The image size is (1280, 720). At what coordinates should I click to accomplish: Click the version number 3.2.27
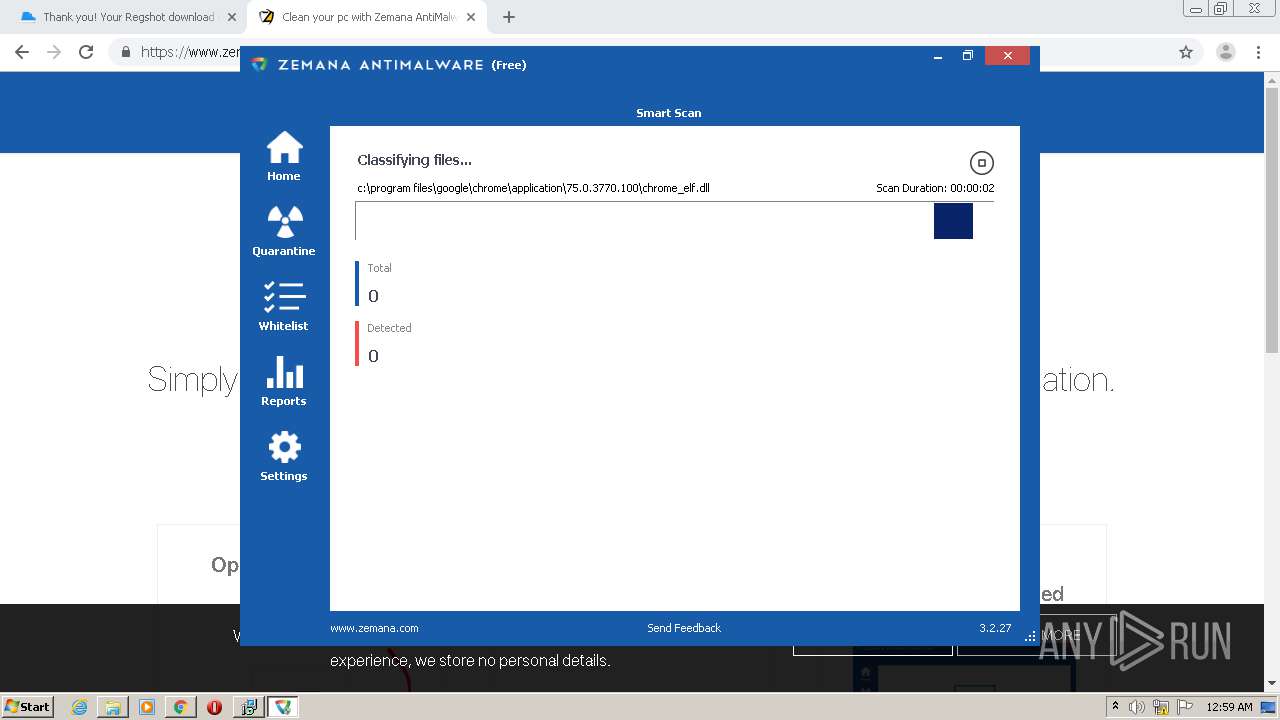point(995,628)
